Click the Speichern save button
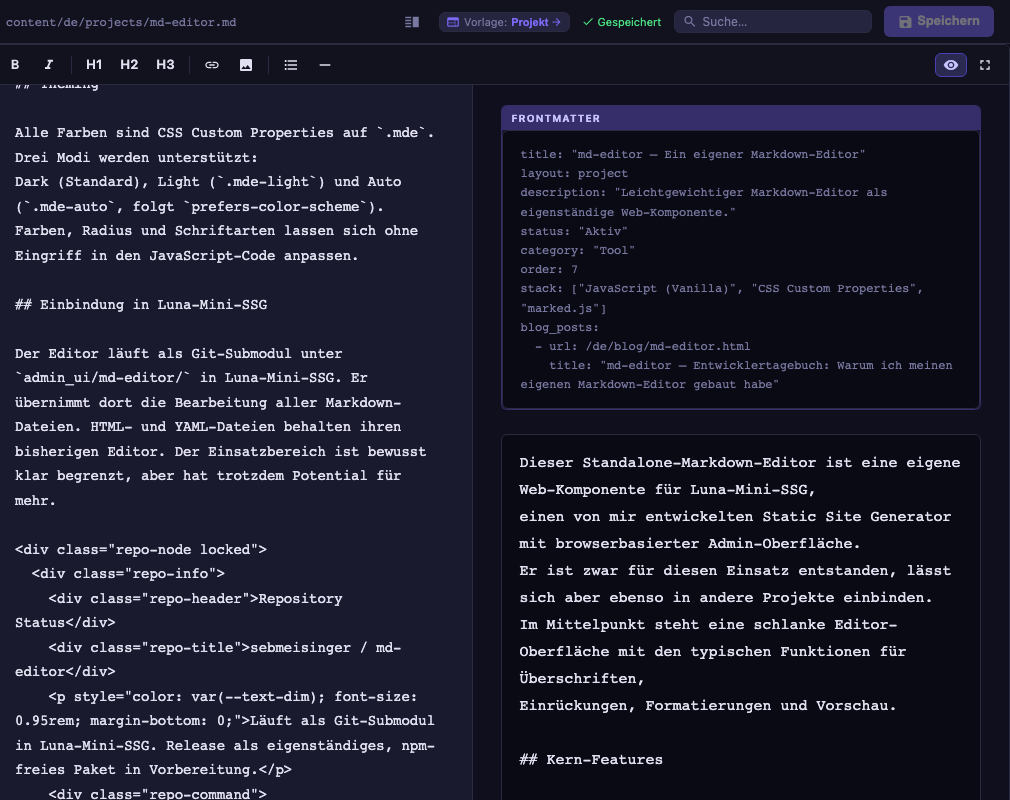The height and width of the screenshot is (800, 1010). [x=939, y=21]
